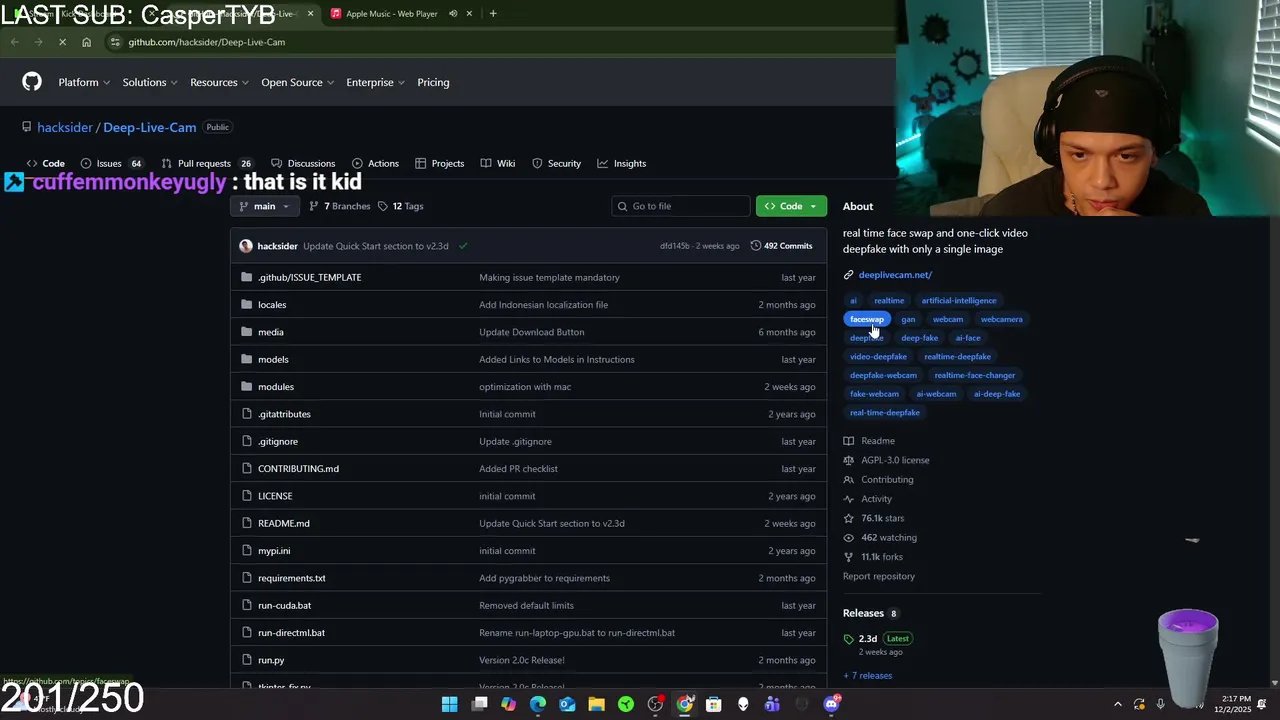The height and width of the screenshot is (720, 1280).
Task: Click the green commit status check mark
Action: [462, 246]
